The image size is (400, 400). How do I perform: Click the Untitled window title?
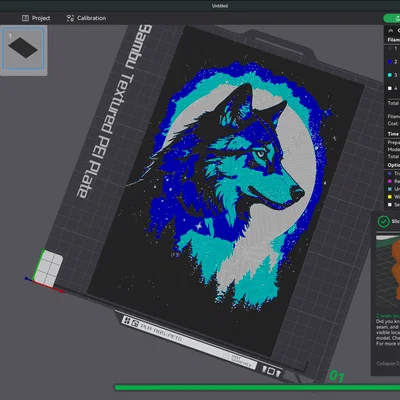point(220,6)
